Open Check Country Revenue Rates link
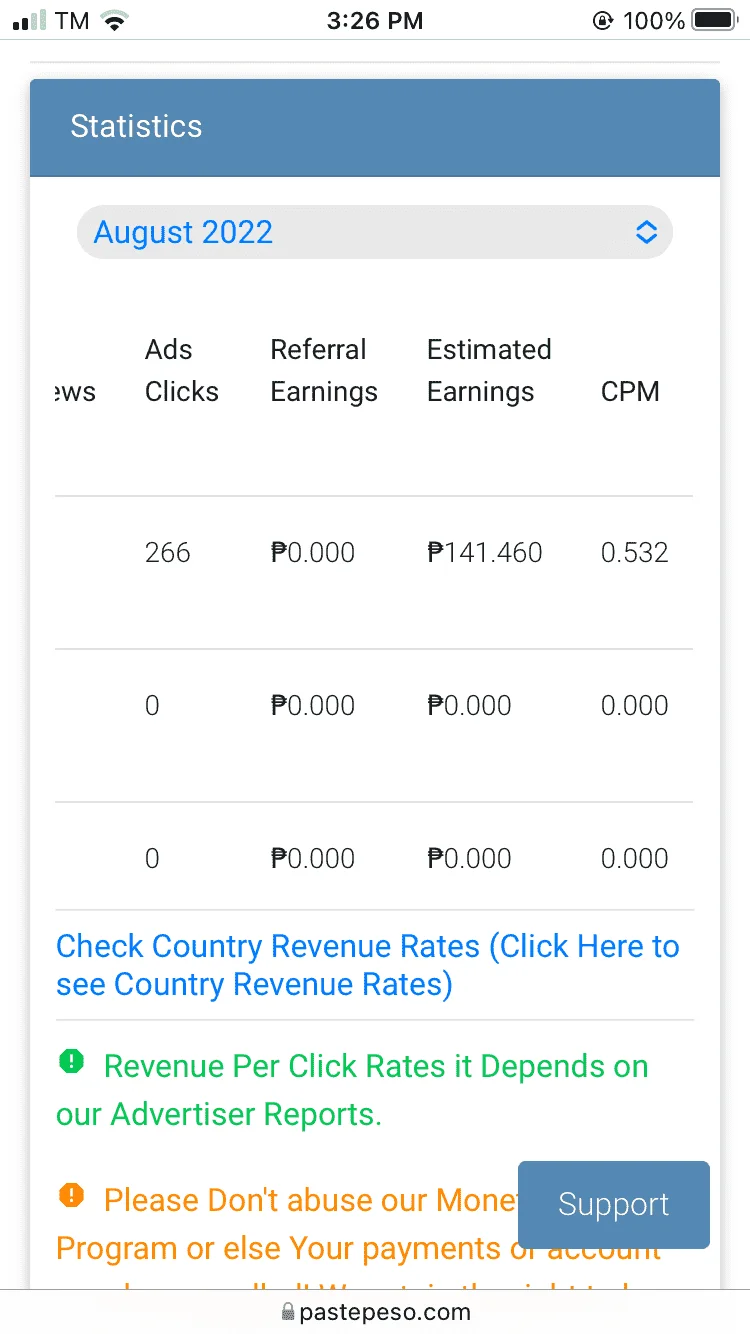 click(367, 965)
